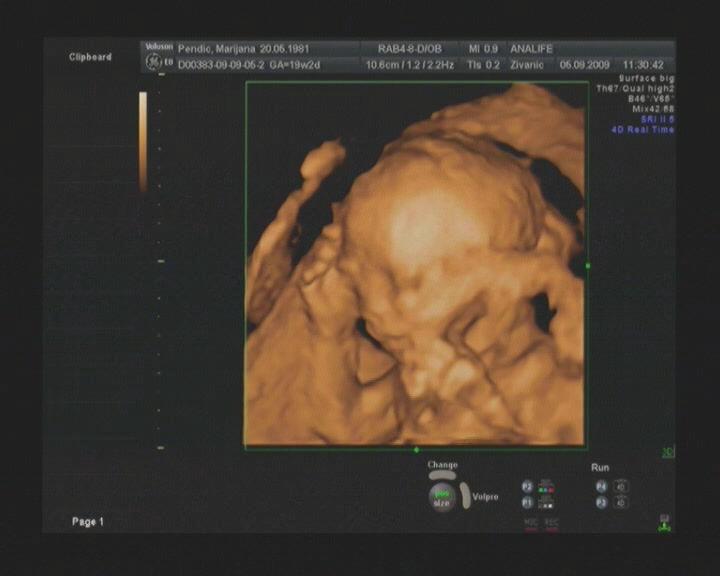Click the sepia color scale bar
Viewport: 720px width, 576px height.
(143, 140)
